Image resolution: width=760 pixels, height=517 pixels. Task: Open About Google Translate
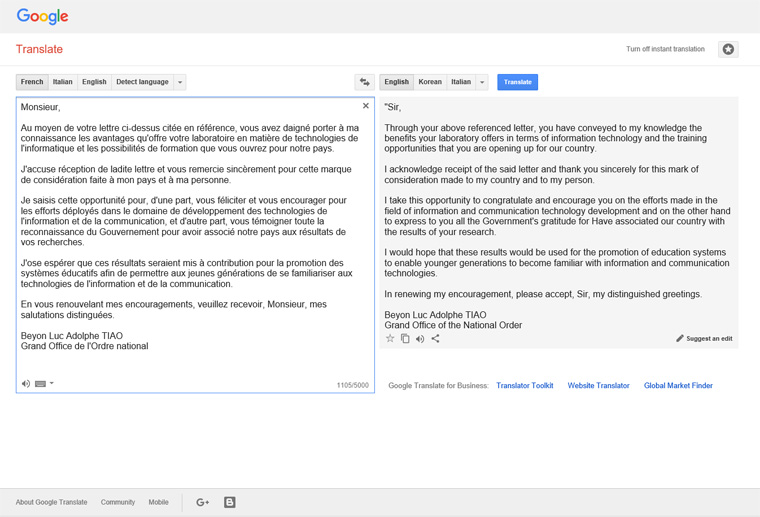coord(51,502)
